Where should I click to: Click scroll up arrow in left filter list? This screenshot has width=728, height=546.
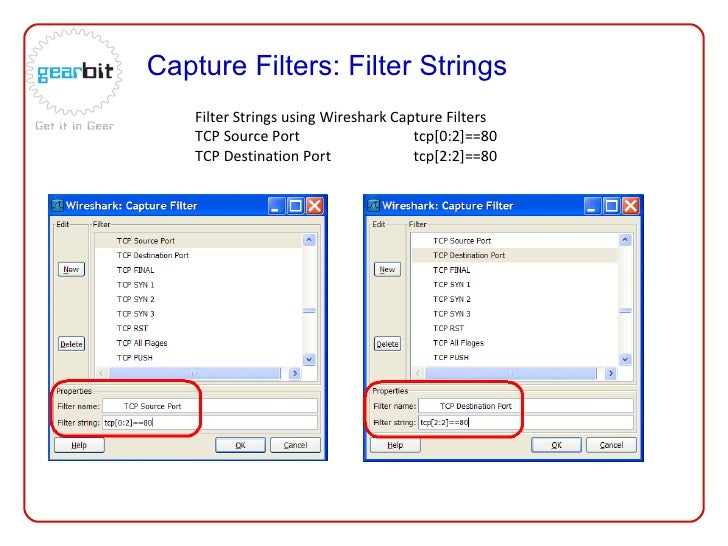coord(309,240)
